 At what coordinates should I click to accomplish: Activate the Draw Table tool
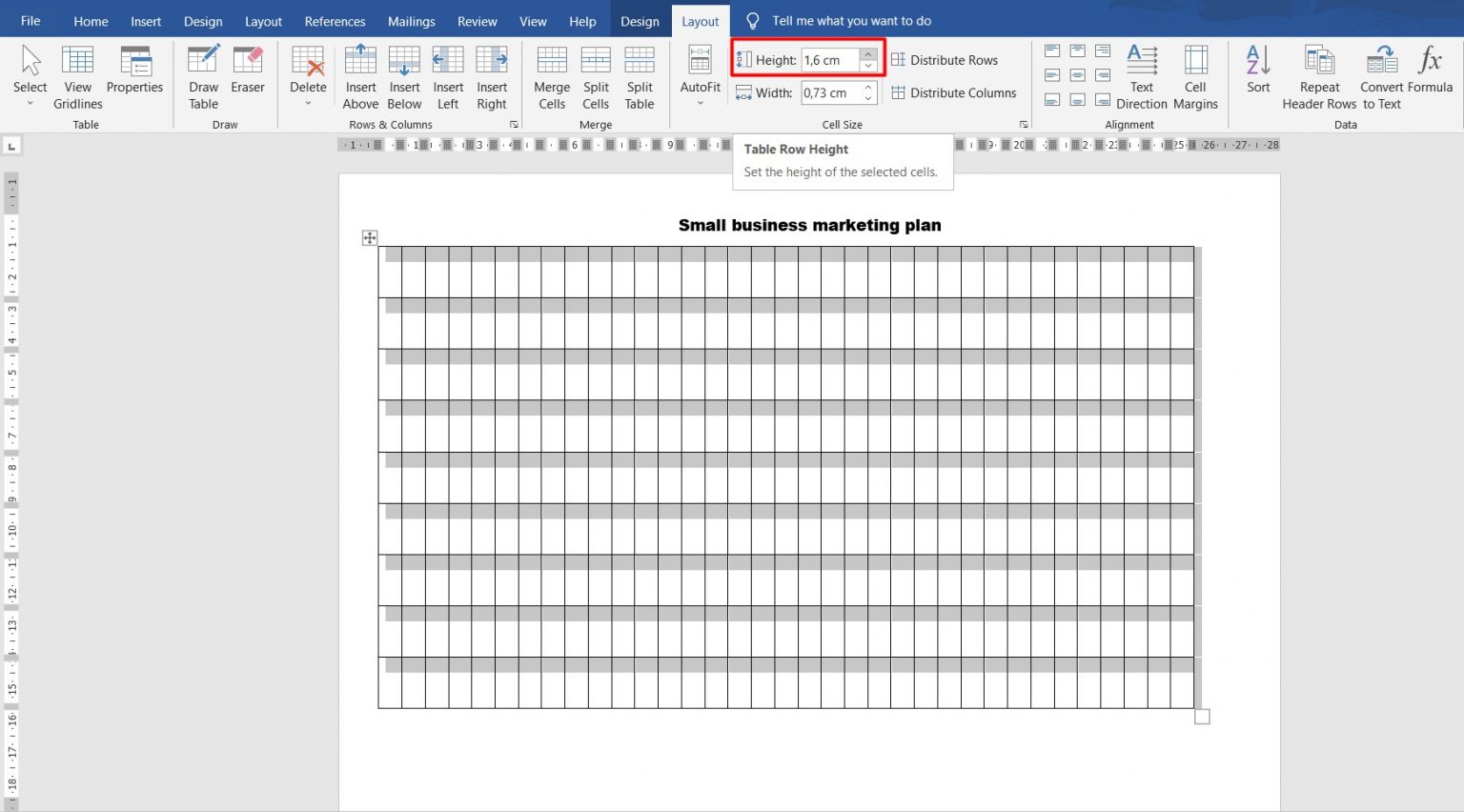click(x=203, y=76)
